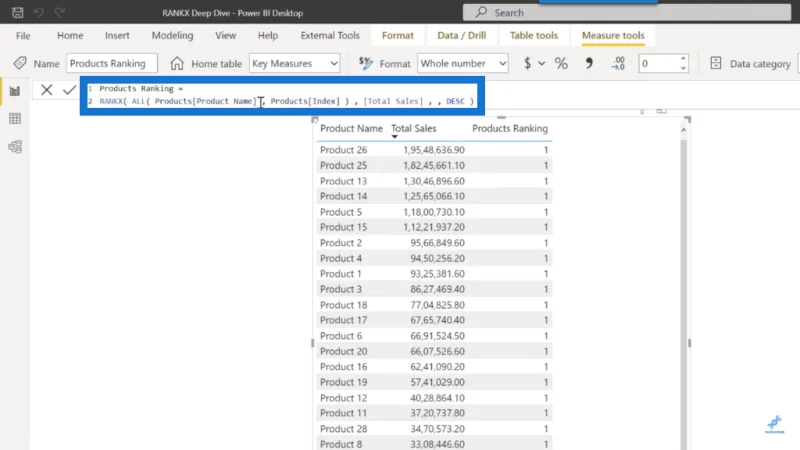800x450 pixels.
Task: Open the Data / Drill tab
Action: [462, 35]
